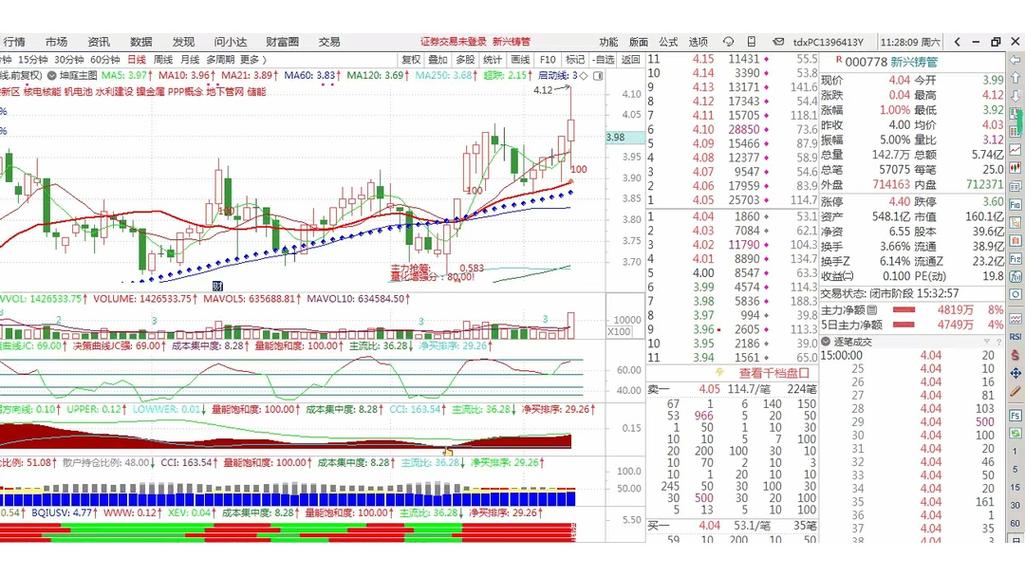This screenshot has height=577, width=1025.
Task: Click the mobile phone icon in title bar
Action: (x=752, y=41)
